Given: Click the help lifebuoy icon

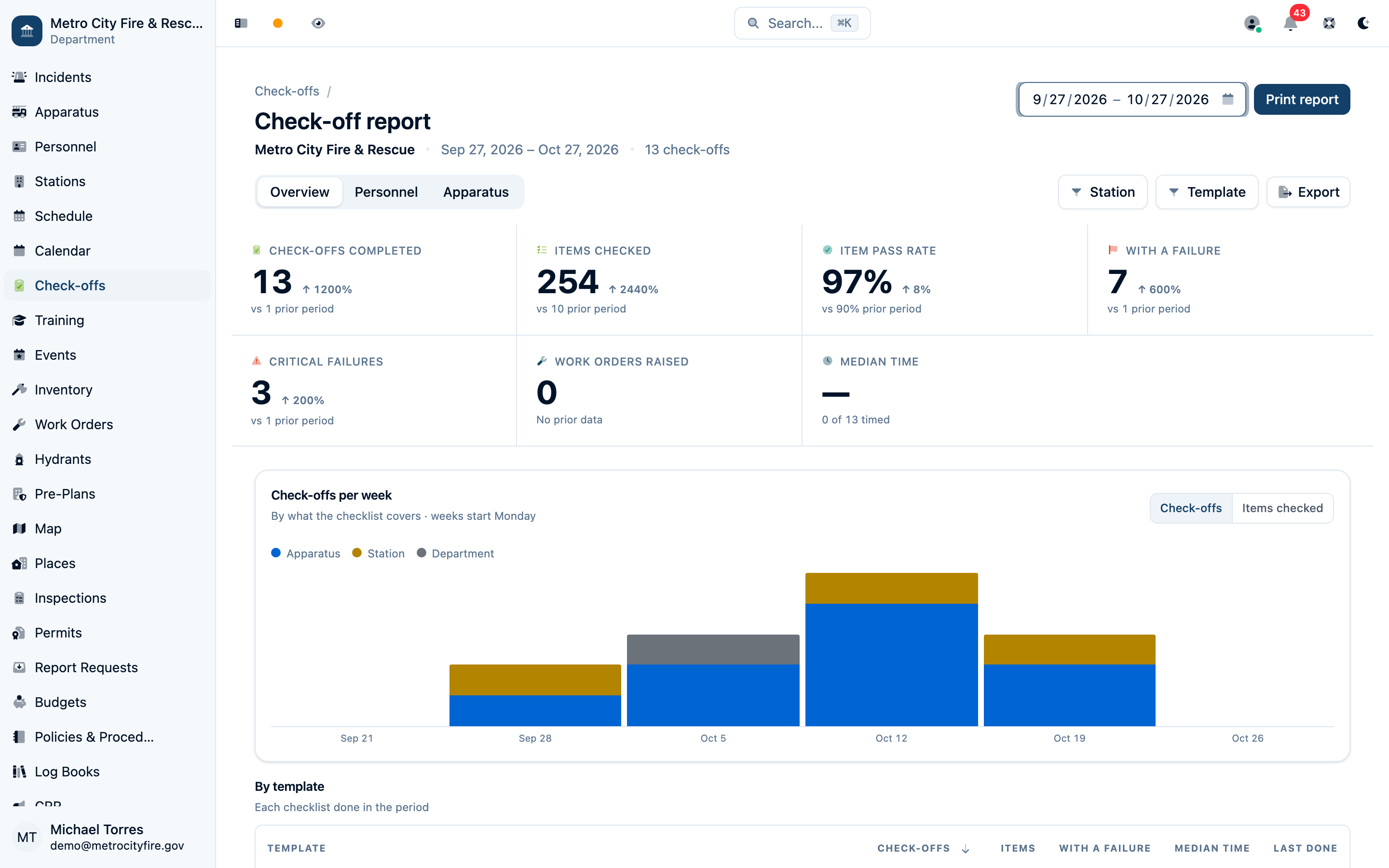Looking at the screenshot, I should click(1329, 23).
